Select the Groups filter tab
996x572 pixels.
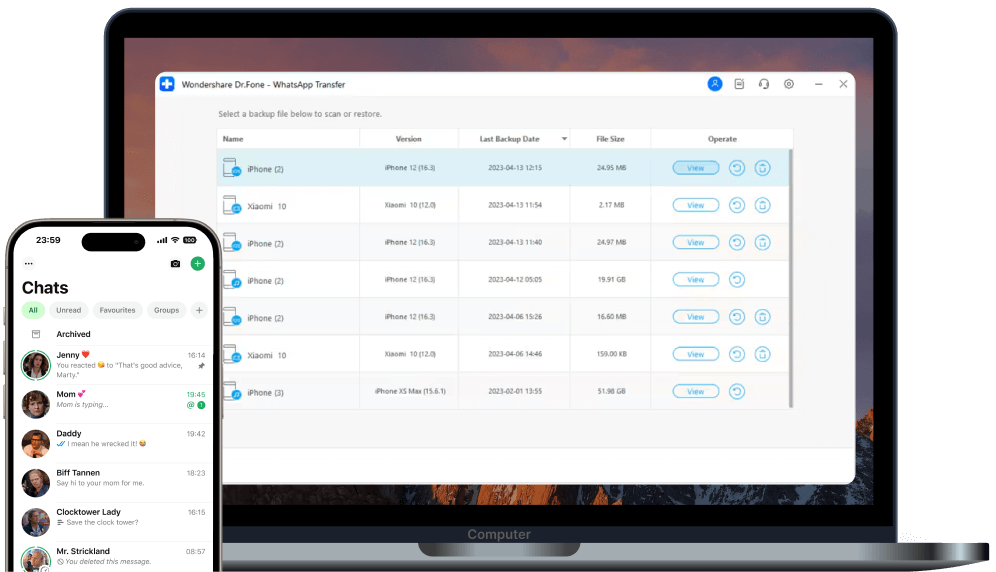click(166, 310)
